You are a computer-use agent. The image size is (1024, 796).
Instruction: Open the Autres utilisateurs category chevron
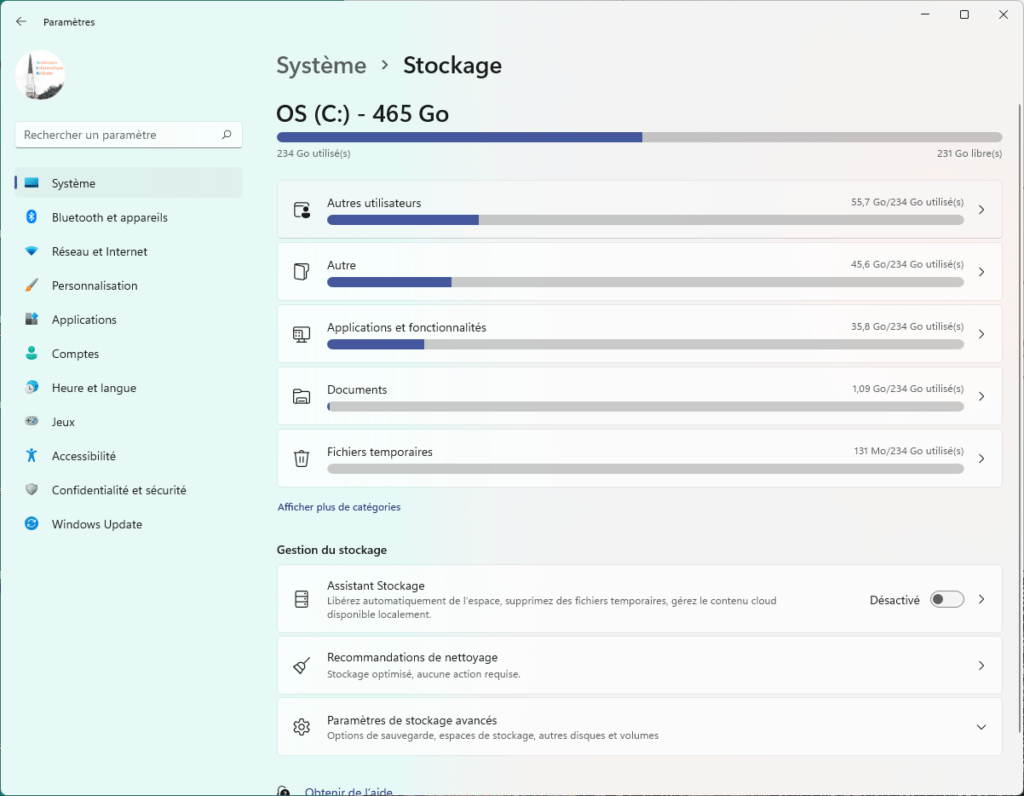982,210
